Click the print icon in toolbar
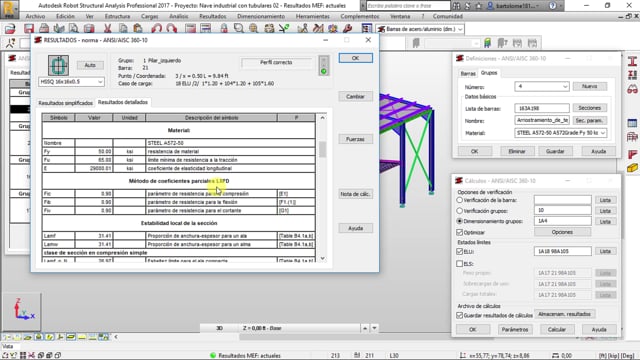This screenshot has height=360, width=640. tap(44, 28)
